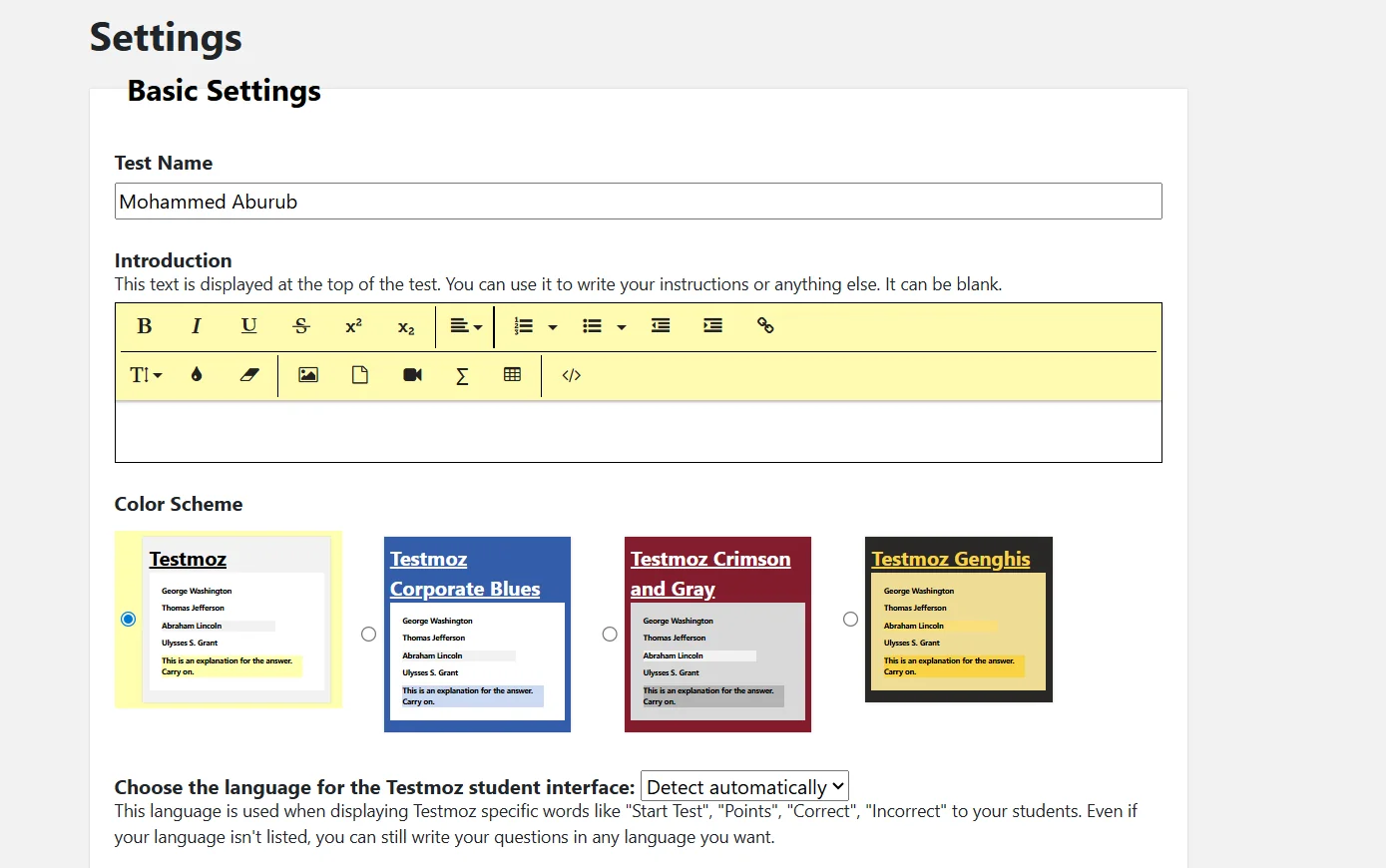This screenshot has height=868, width=1386.
Task: Select the Testmoz Genghis color scheme
Action: [849, 620]
